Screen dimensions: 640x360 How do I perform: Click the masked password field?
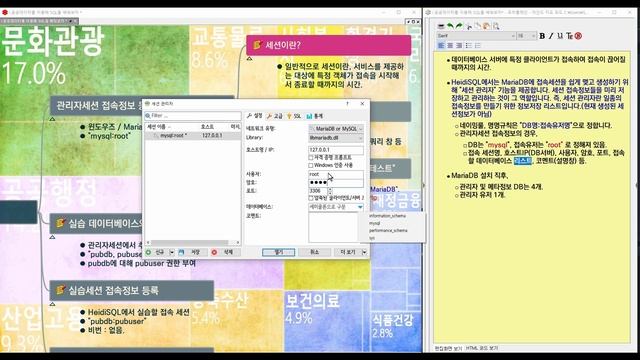(336, 182)
